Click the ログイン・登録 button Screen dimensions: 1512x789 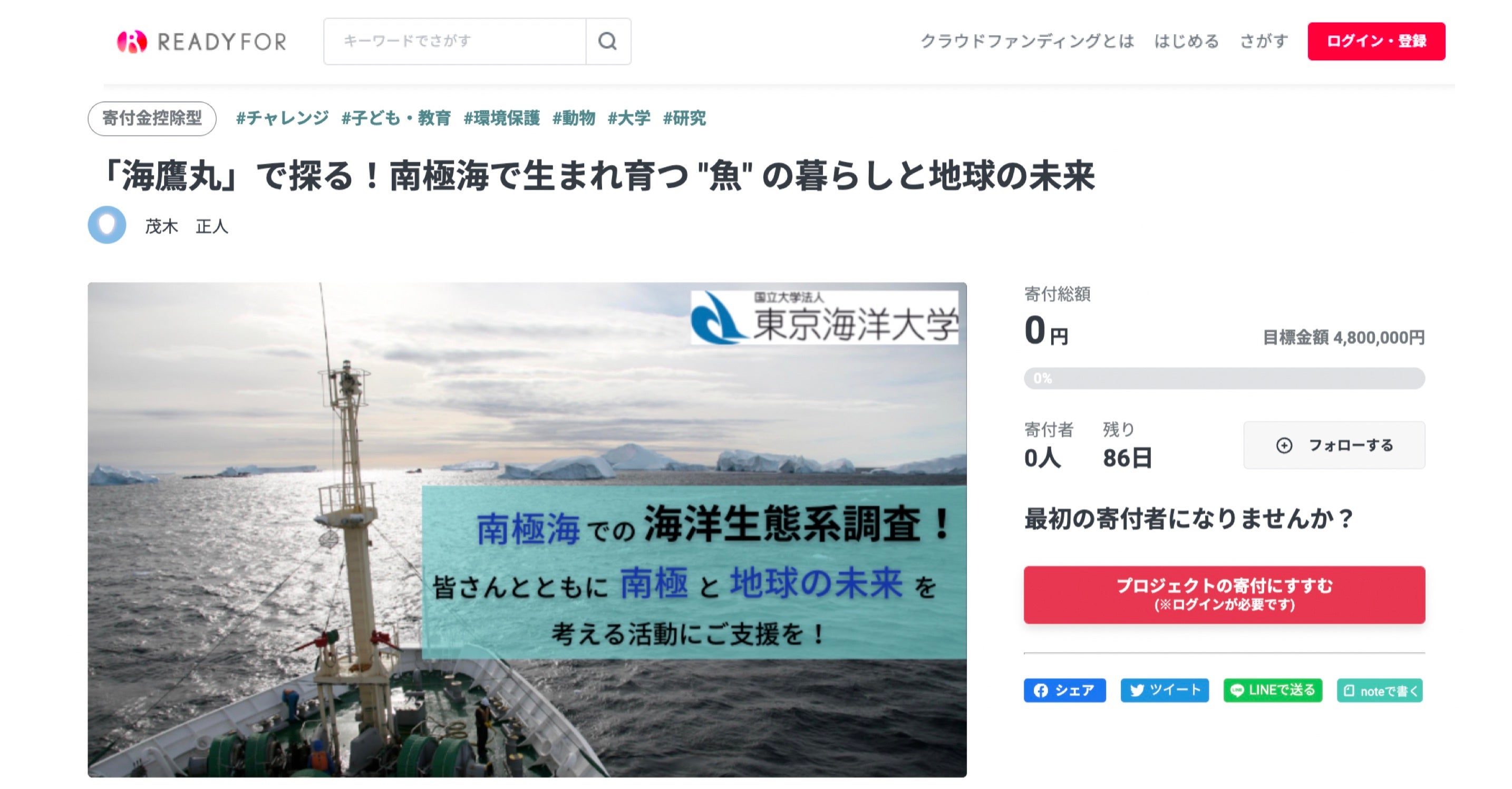1377,41
